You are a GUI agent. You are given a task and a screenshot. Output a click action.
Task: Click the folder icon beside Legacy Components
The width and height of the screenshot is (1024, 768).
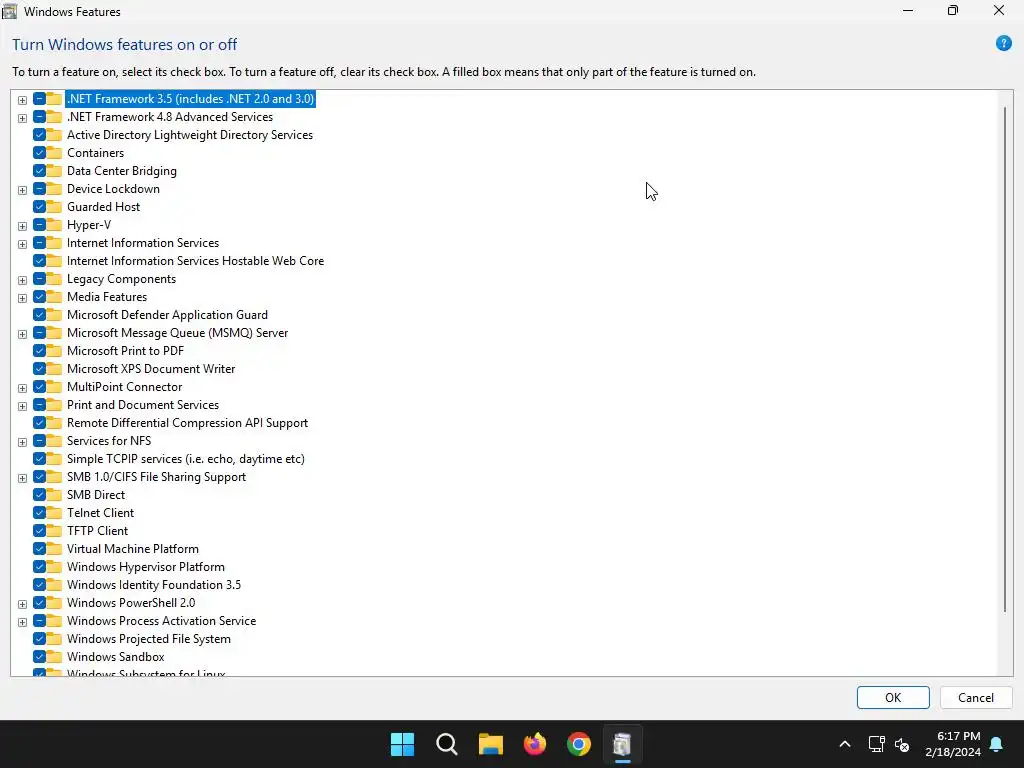click(54, 279)
